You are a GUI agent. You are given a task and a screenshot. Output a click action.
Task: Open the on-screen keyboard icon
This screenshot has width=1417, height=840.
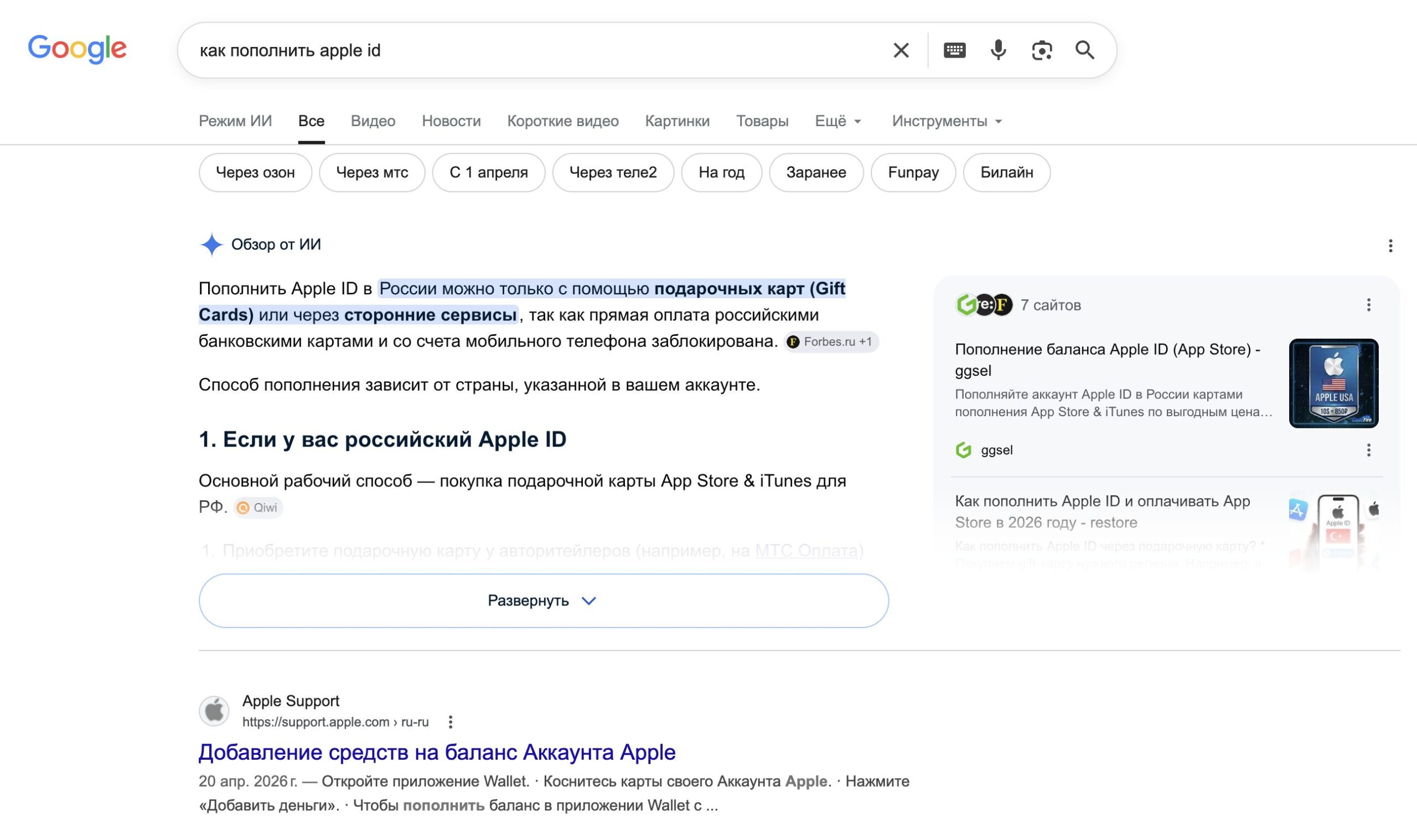click(x=954, y=50)
